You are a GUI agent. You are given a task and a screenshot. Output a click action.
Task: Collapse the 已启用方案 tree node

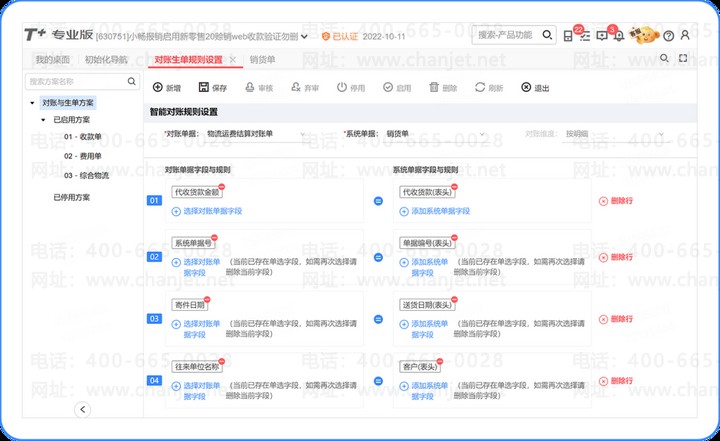pos(43,120)
